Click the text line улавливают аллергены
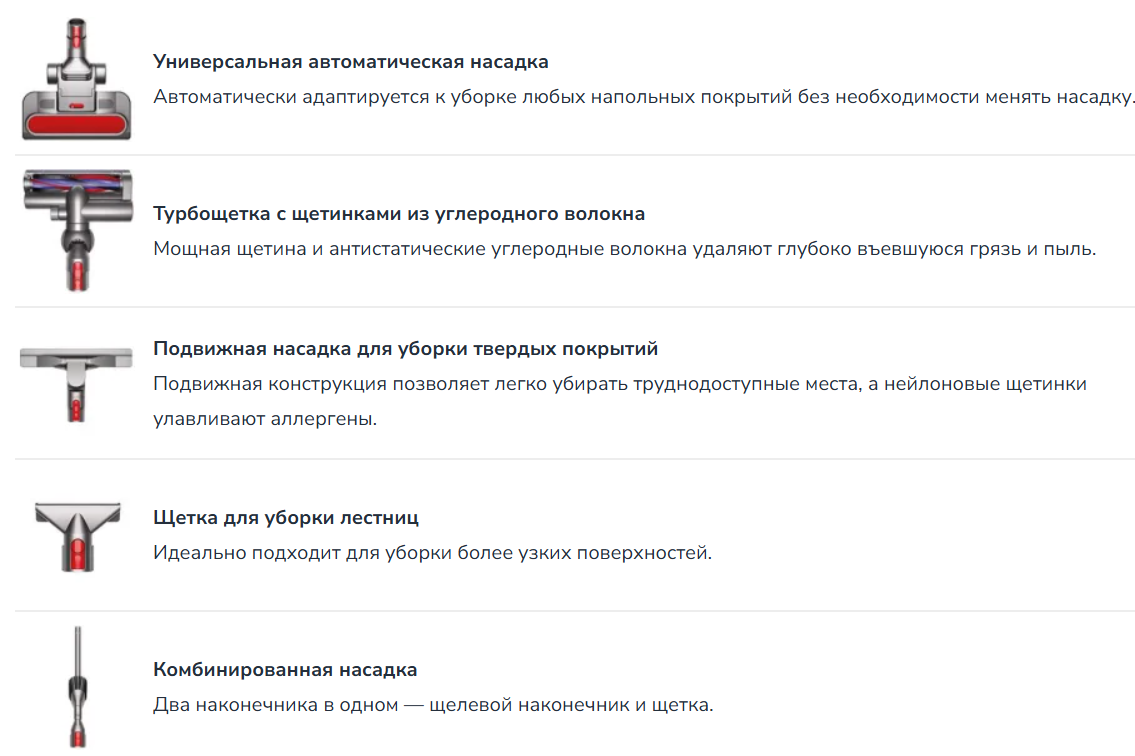Viewport: 1135px width, 756px height. [x=265, y=419]
